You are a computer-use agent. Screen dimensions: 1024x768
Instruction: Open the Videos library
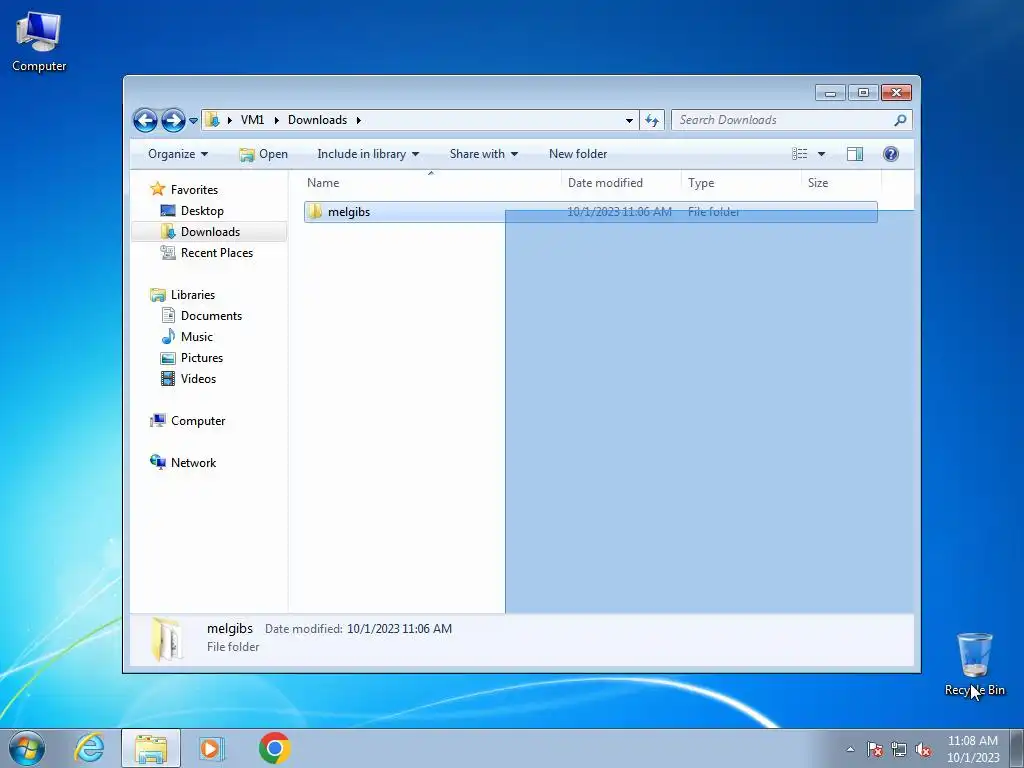coord(198,379)
